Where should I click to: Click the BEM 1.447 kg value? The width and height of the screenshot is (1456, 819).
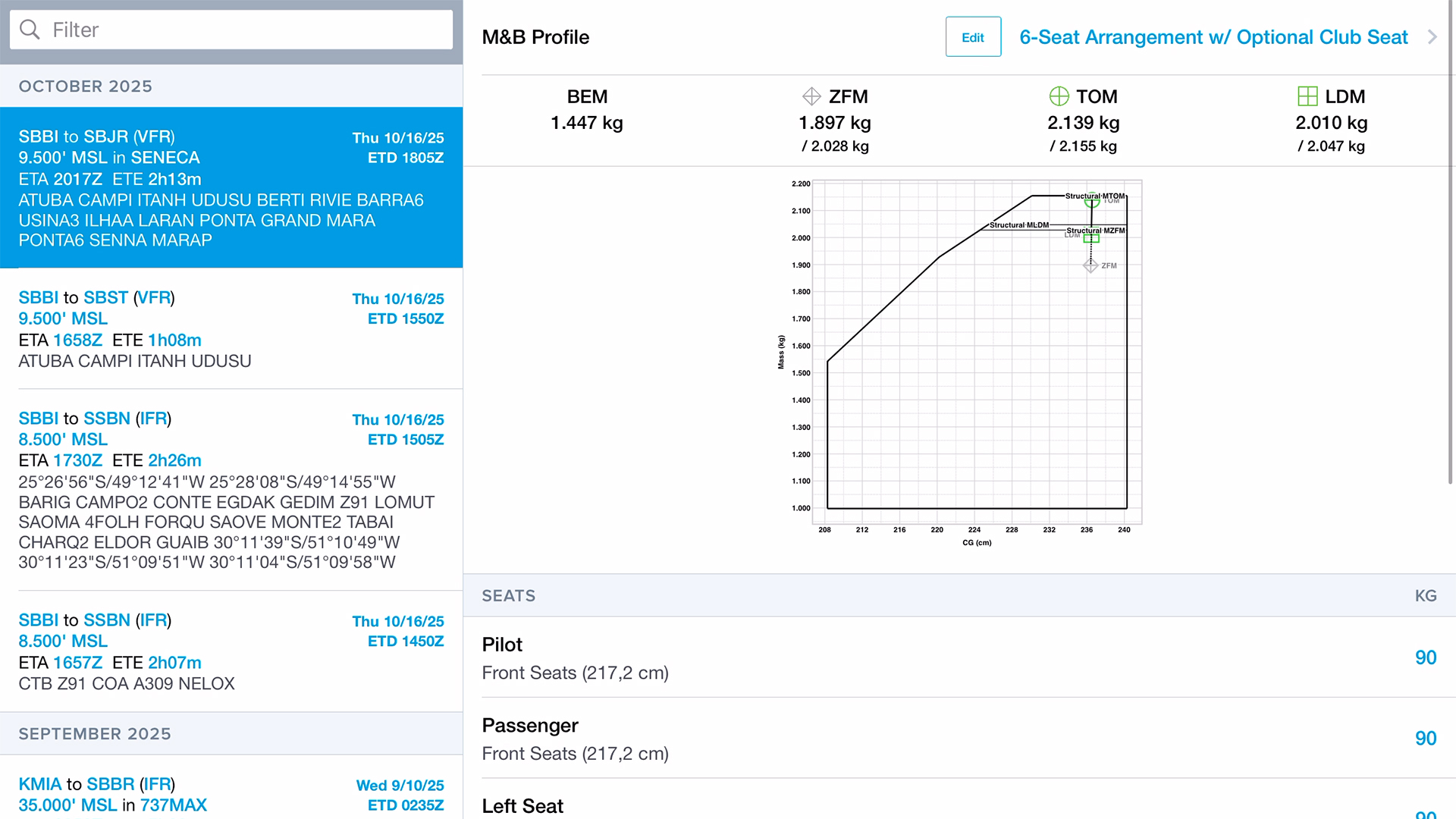(x=586, y=123)
